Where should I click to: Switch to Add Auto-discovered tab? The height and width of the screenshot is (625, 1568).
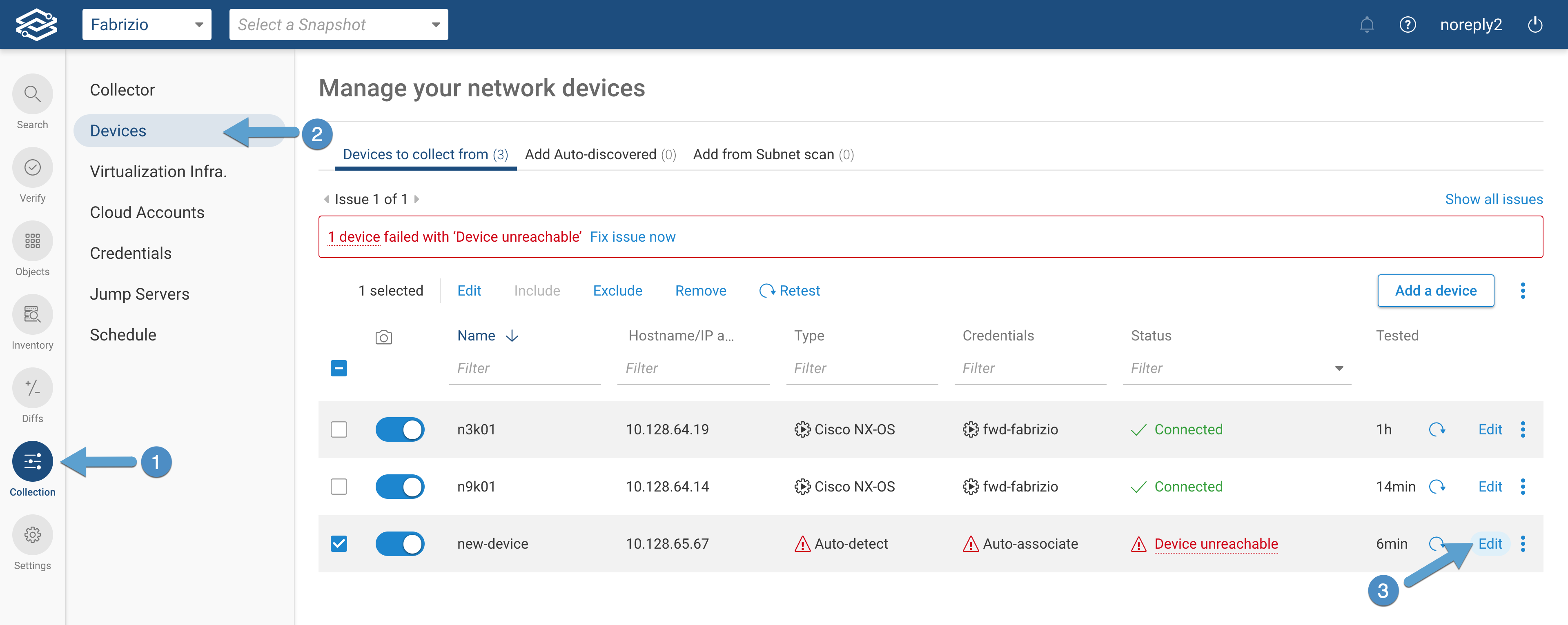[600, 155]
